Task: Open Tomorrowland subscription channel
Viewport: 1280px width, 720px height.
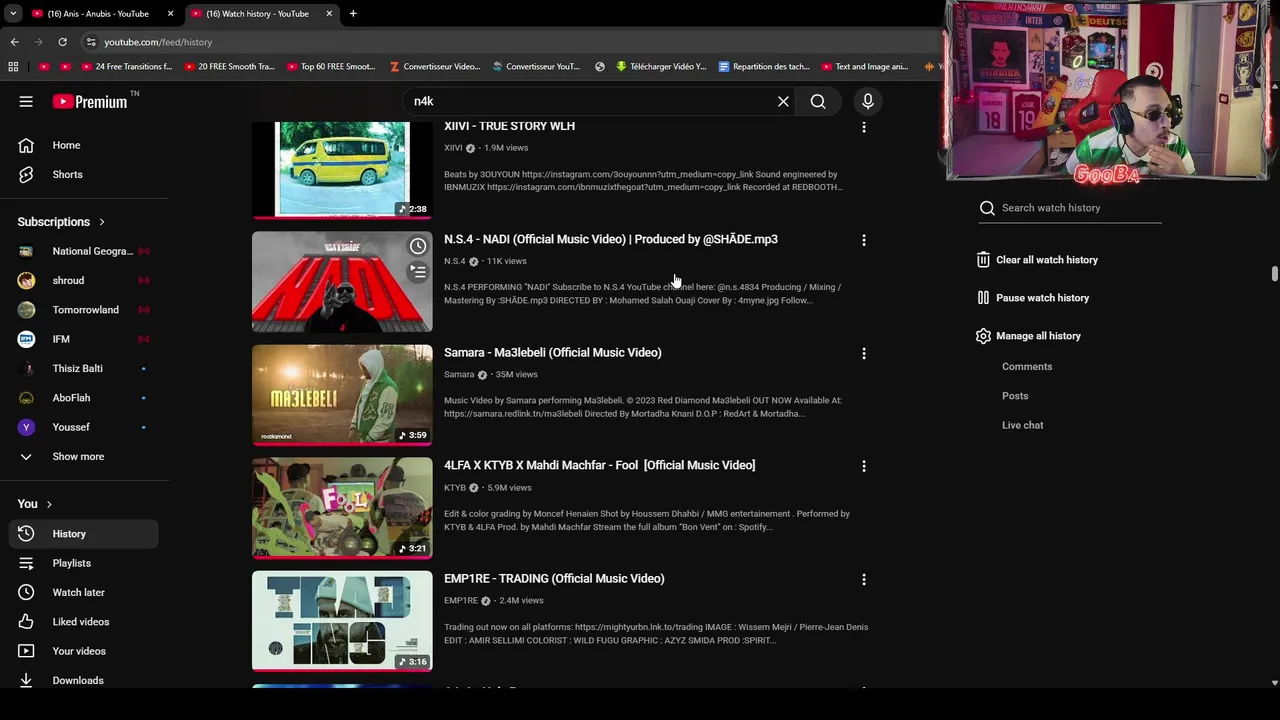Action: click(x=84, y=310)
